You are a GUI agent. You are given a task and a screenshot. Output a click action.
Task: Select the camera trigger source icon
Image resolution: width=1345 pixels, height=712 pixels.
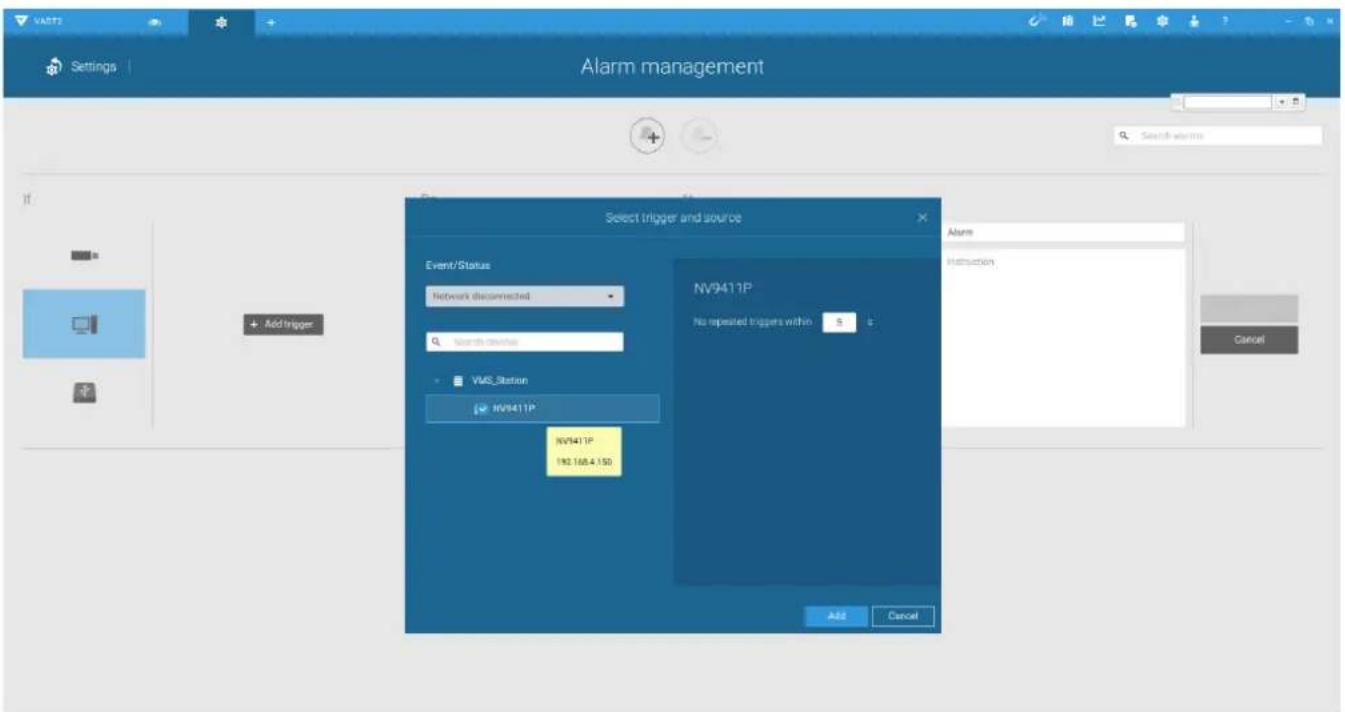[x=84, y=256]
